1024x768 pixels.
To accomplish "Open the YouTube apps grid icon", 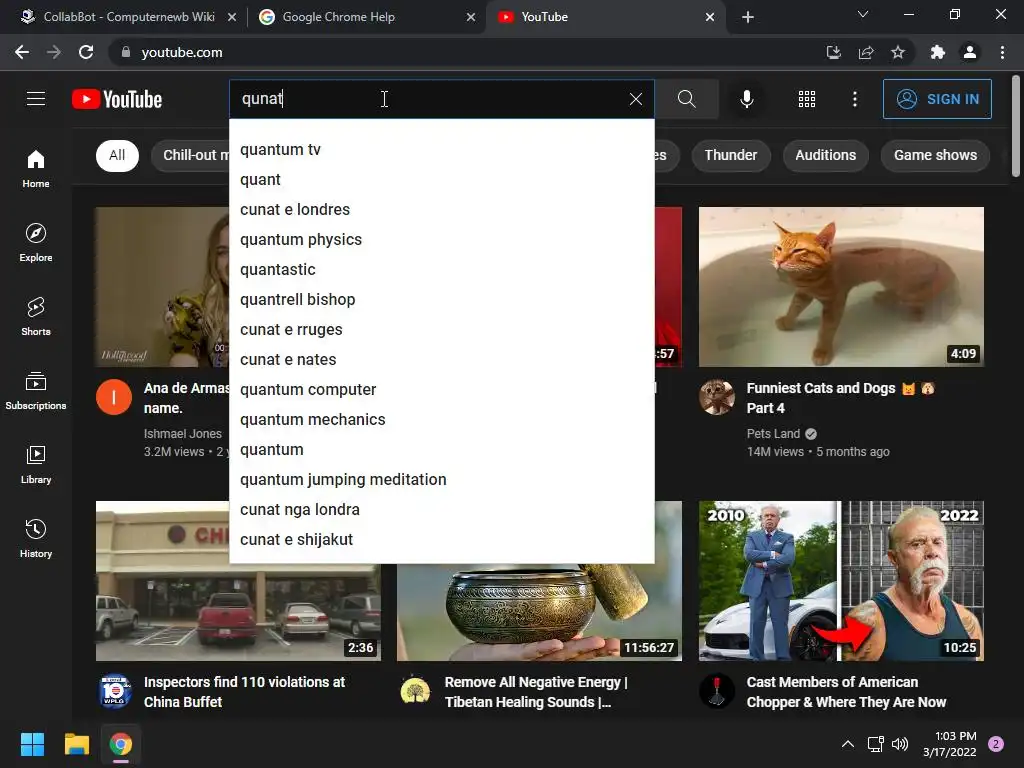I will [x=807, y=99].
